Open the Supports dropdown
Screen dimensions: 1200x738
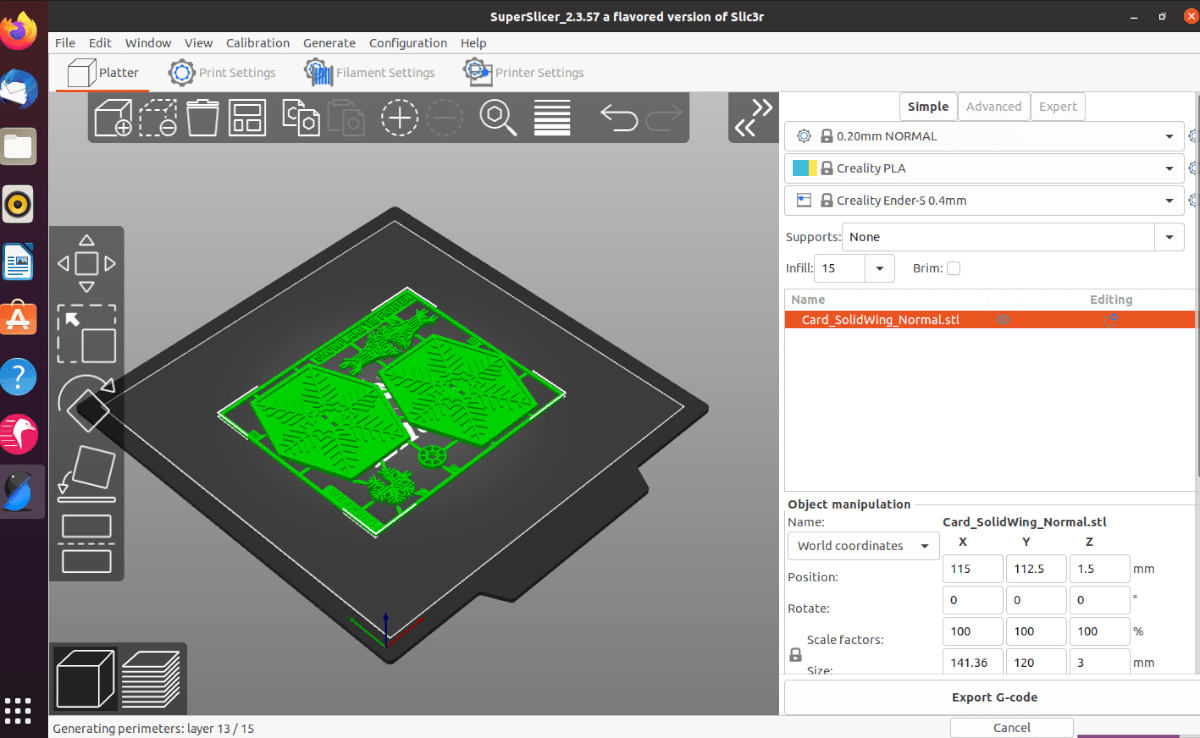click(x=1168, y=237)
